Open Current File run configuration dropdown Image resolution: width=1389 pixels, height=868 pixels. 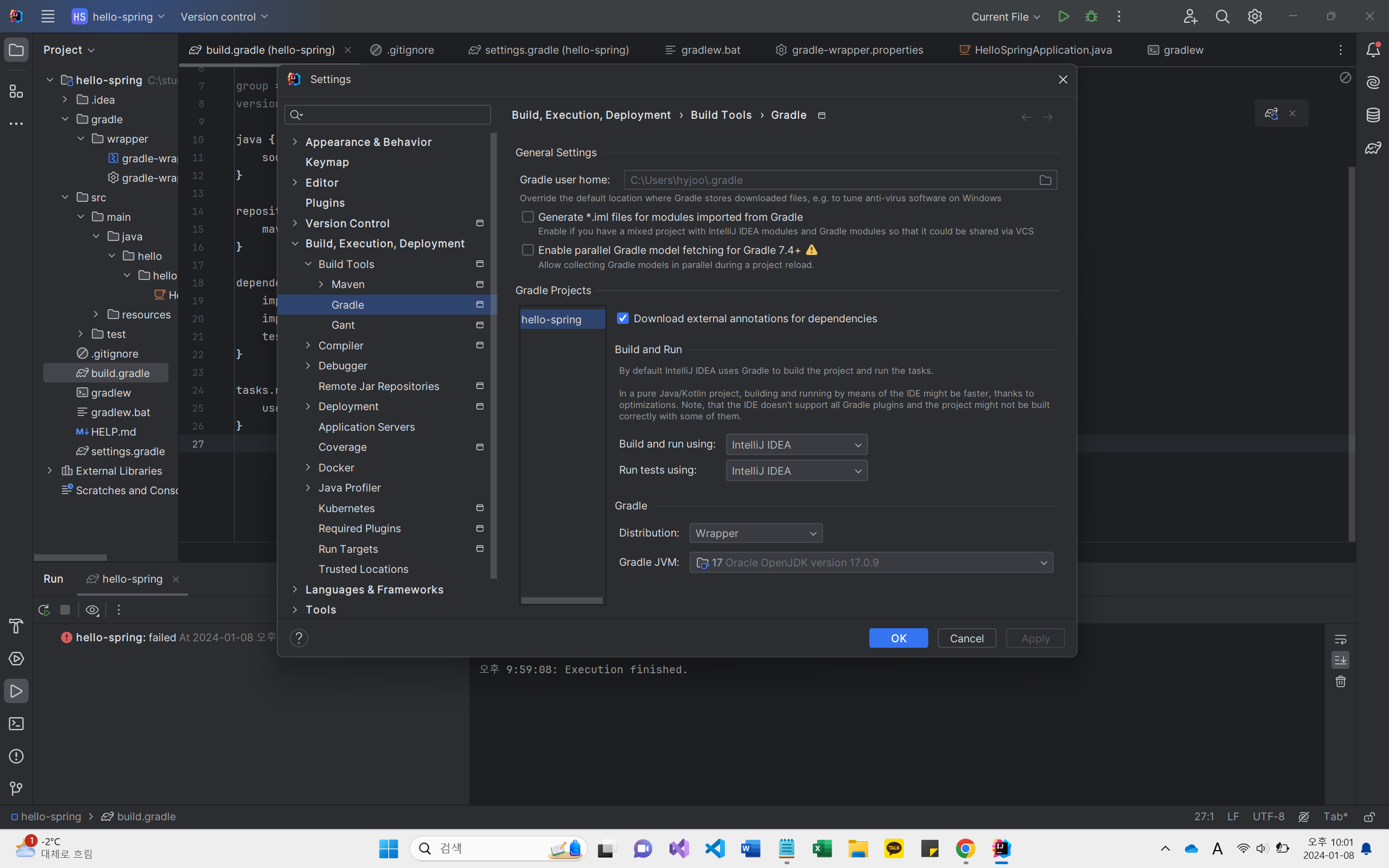pyautogui.click(x=1005, y=17)
